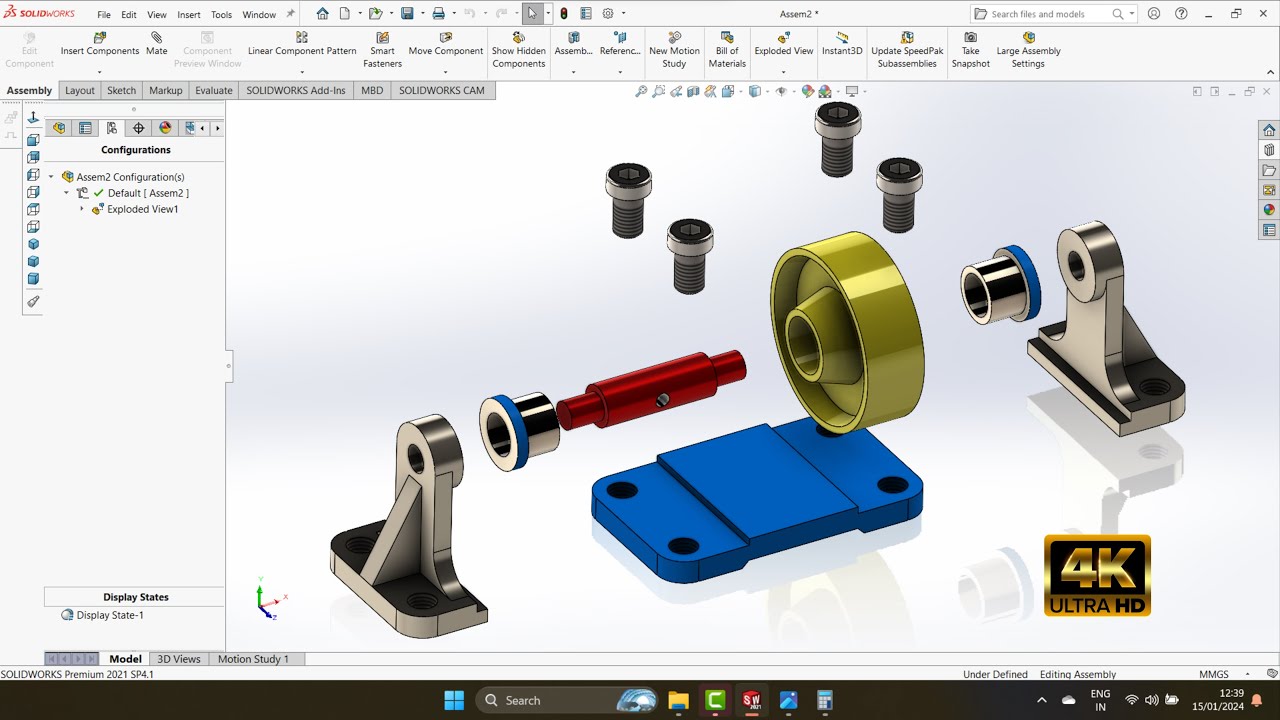Screen dimensions: 1280x720
Task: Switch to the Evaluate tab
Action: pyautogui.click(x=213, y=90)
